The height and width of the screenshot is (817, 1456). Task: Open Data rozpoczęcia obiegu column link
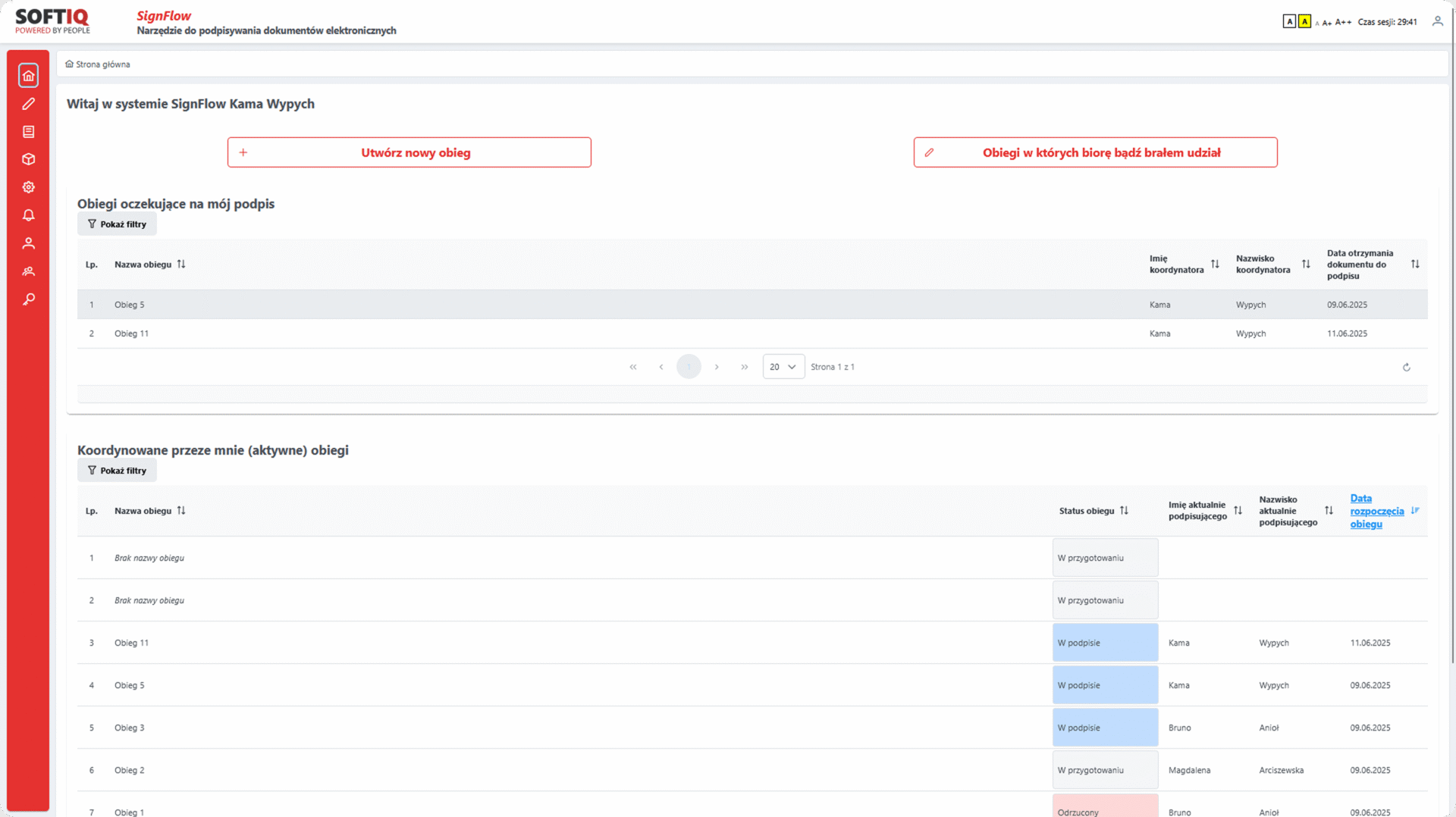(1376, 511)
